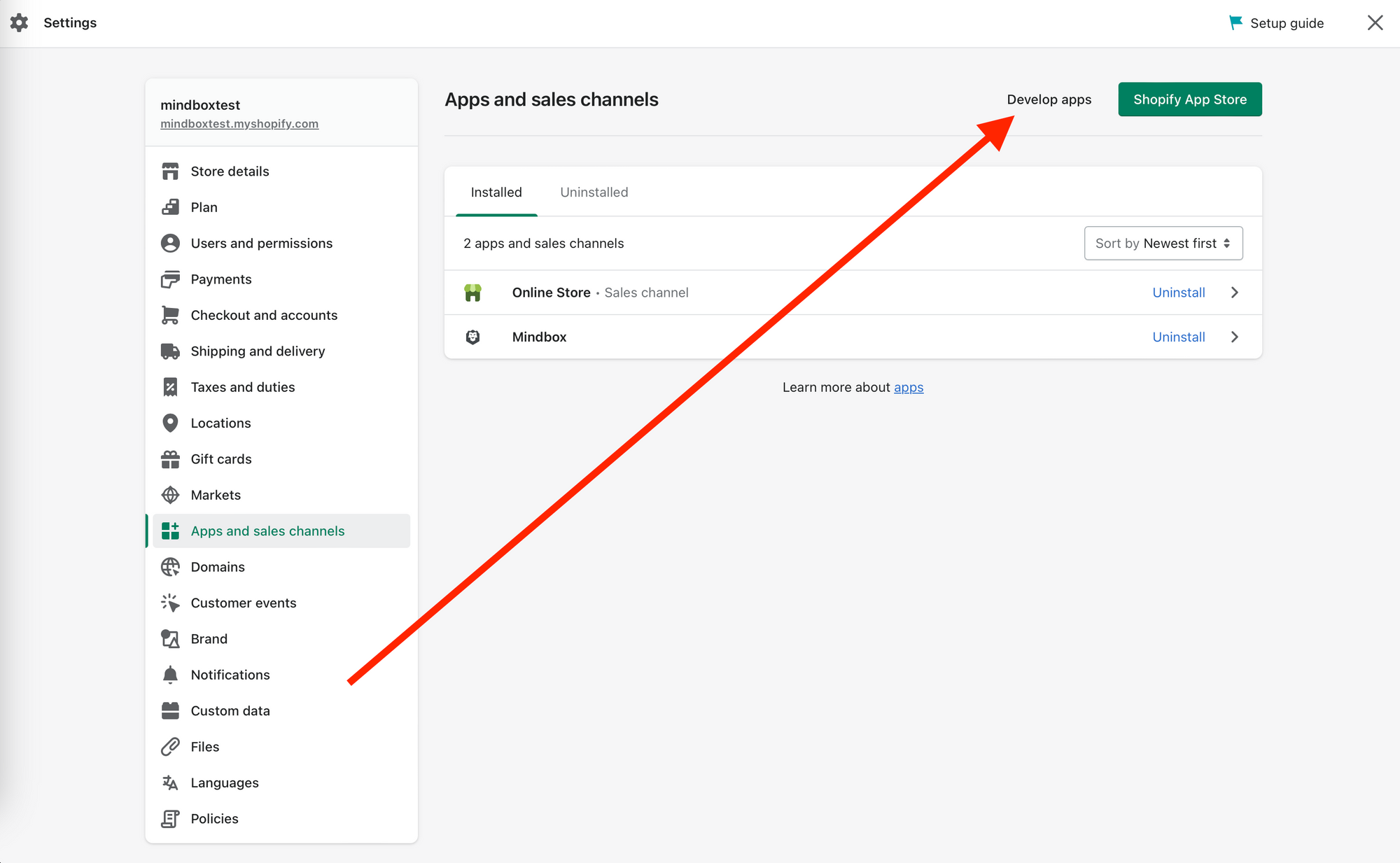The width and height of the screenshot is (1400, 863).
Task: Select the Plan icon in sidebar
Action: click(170, 207)
